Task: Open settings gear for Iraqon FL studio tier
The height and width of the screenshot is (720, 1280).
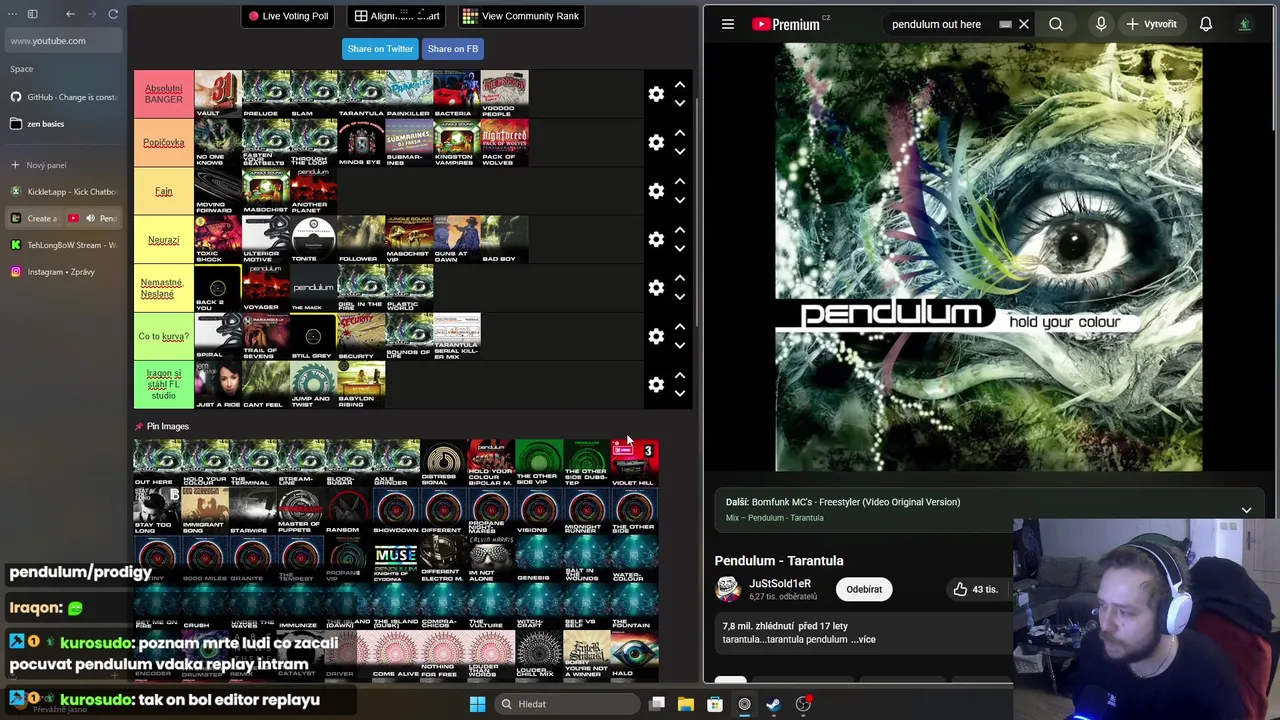Action: point(656,385)
